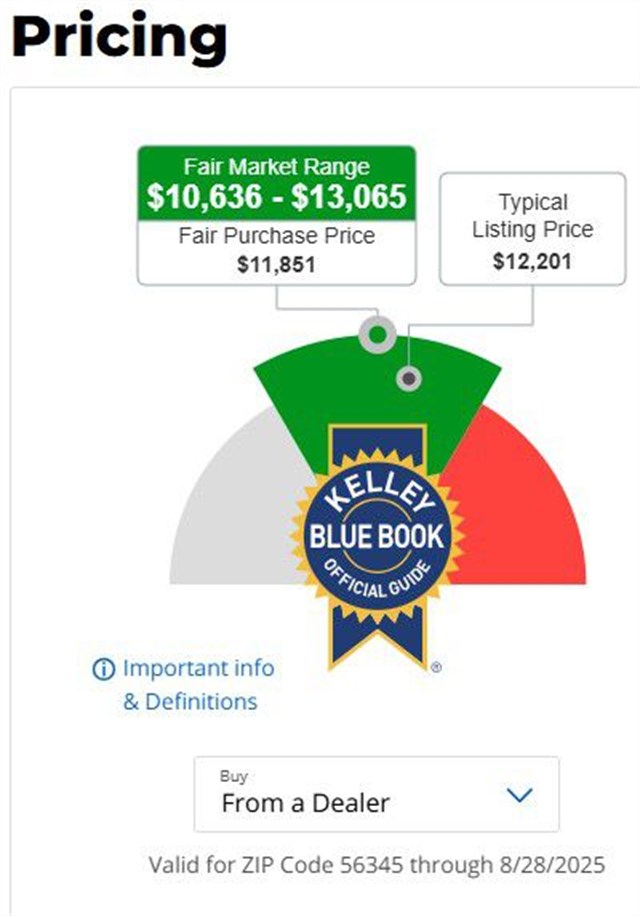640x916 pixels.
Task: Click the green Fair Market Range header
Action: (276, 166)
